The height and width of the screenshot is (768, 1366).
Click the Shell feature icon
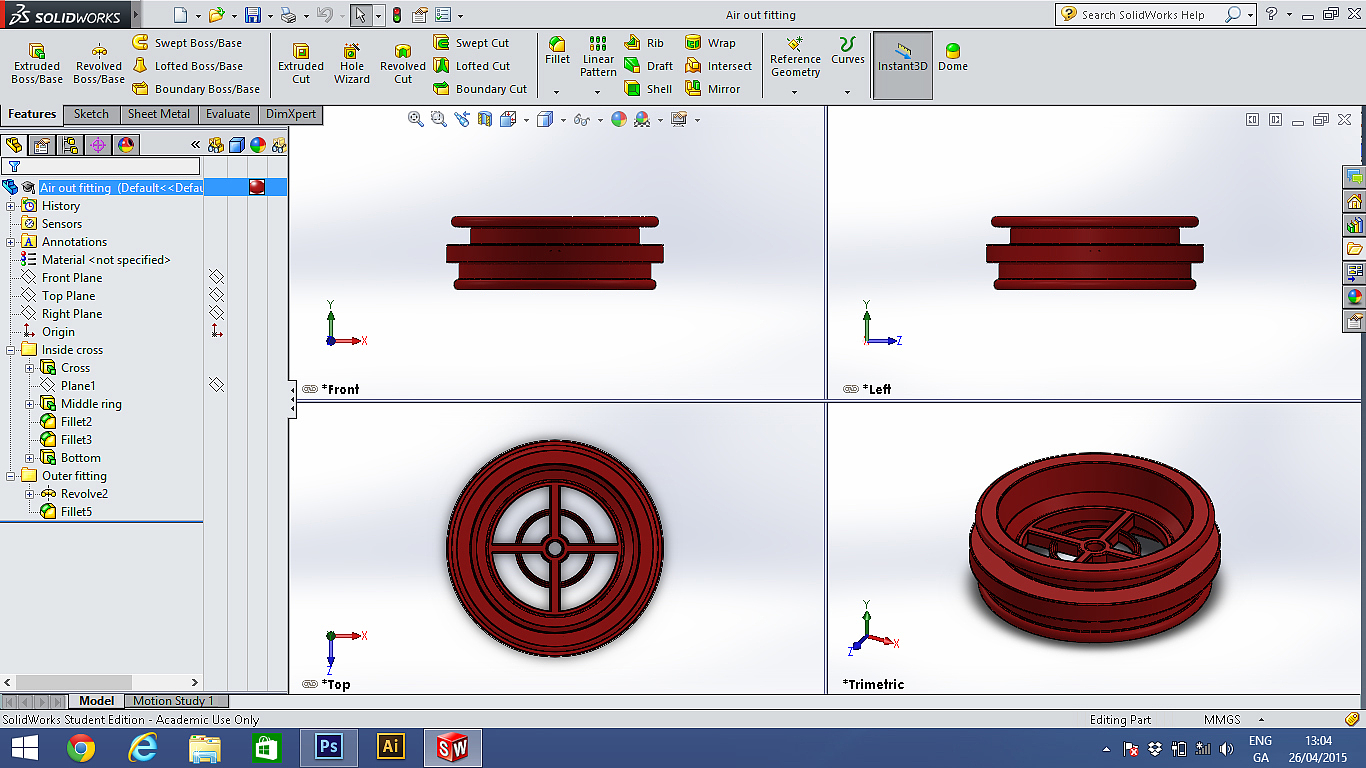coord(648,89)
